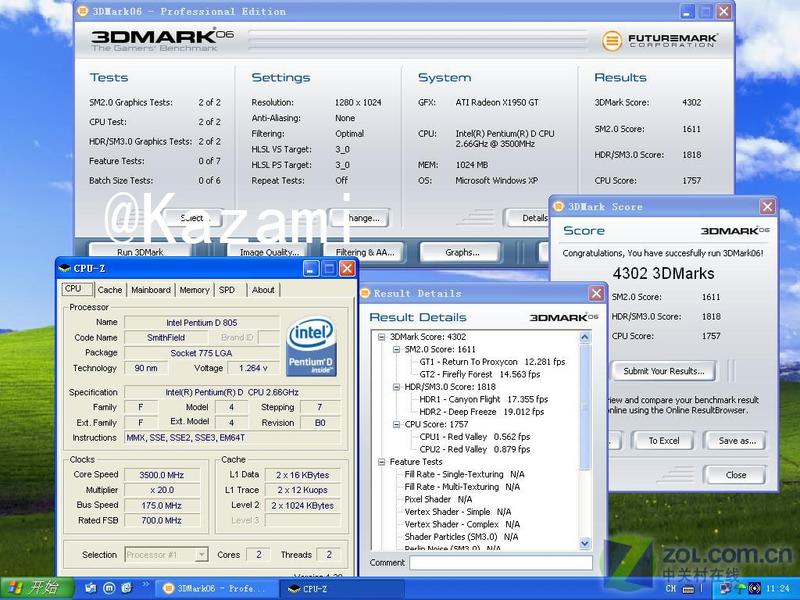
Task: Select Vertex Shader - Complex row
Action: click(x=462, y=524)
